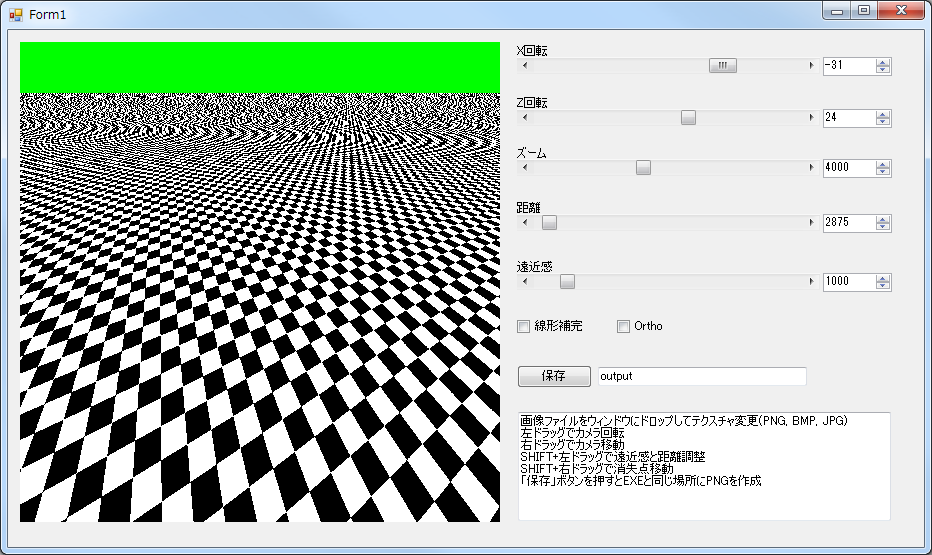Decrease X回転 value with spinner down arrow

point(883,70)
